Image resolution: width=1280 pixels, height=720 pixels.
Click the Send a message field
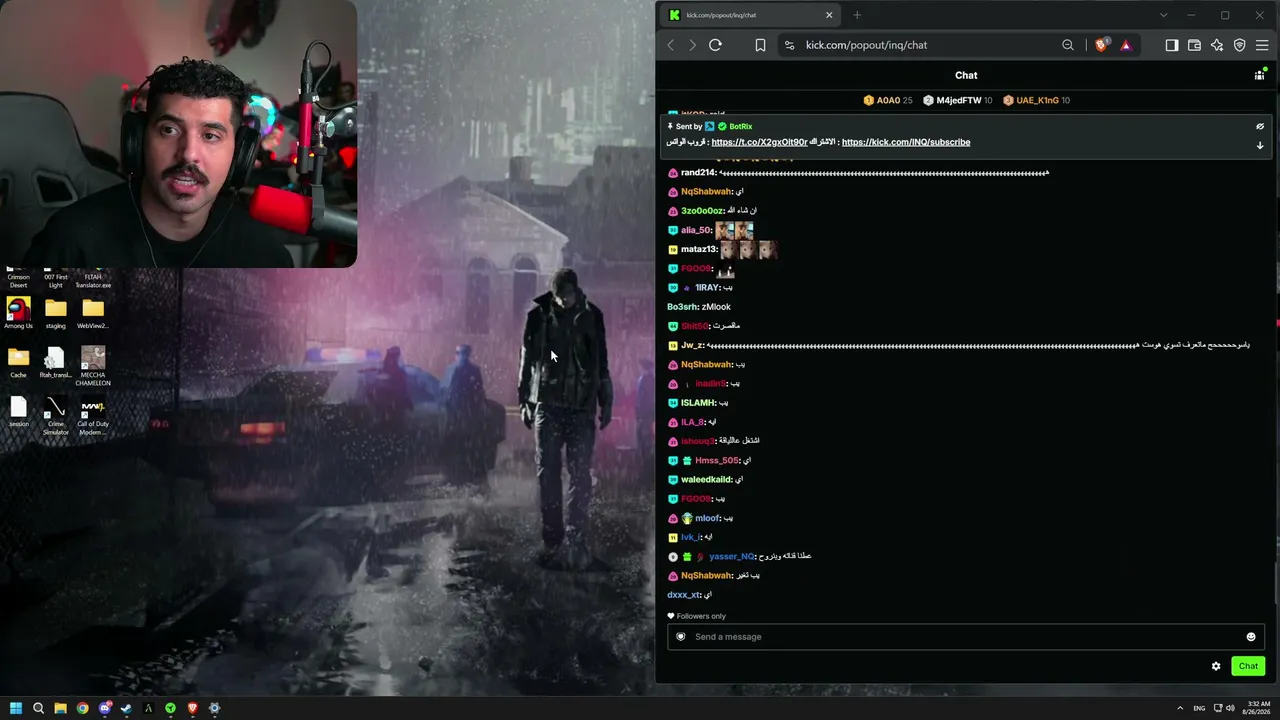[x=966, y=637]
